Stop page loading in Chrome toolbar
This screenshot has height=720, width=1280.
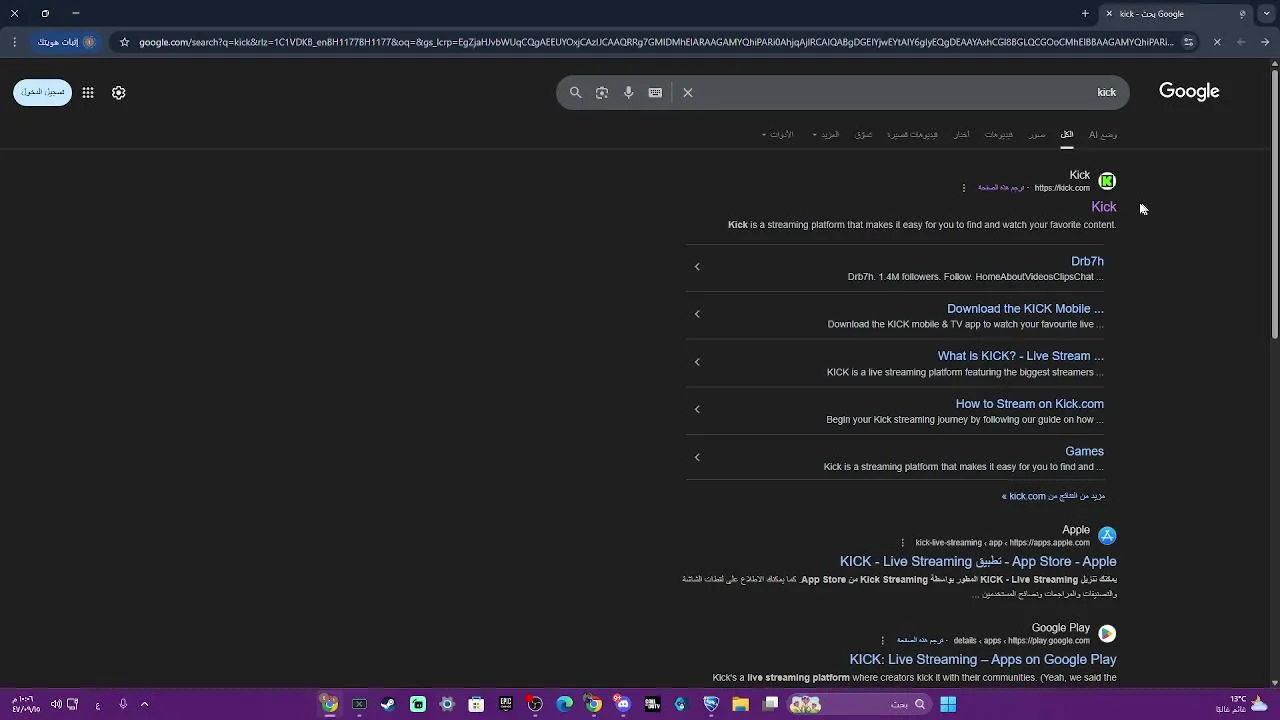[x=1217, y=42]
